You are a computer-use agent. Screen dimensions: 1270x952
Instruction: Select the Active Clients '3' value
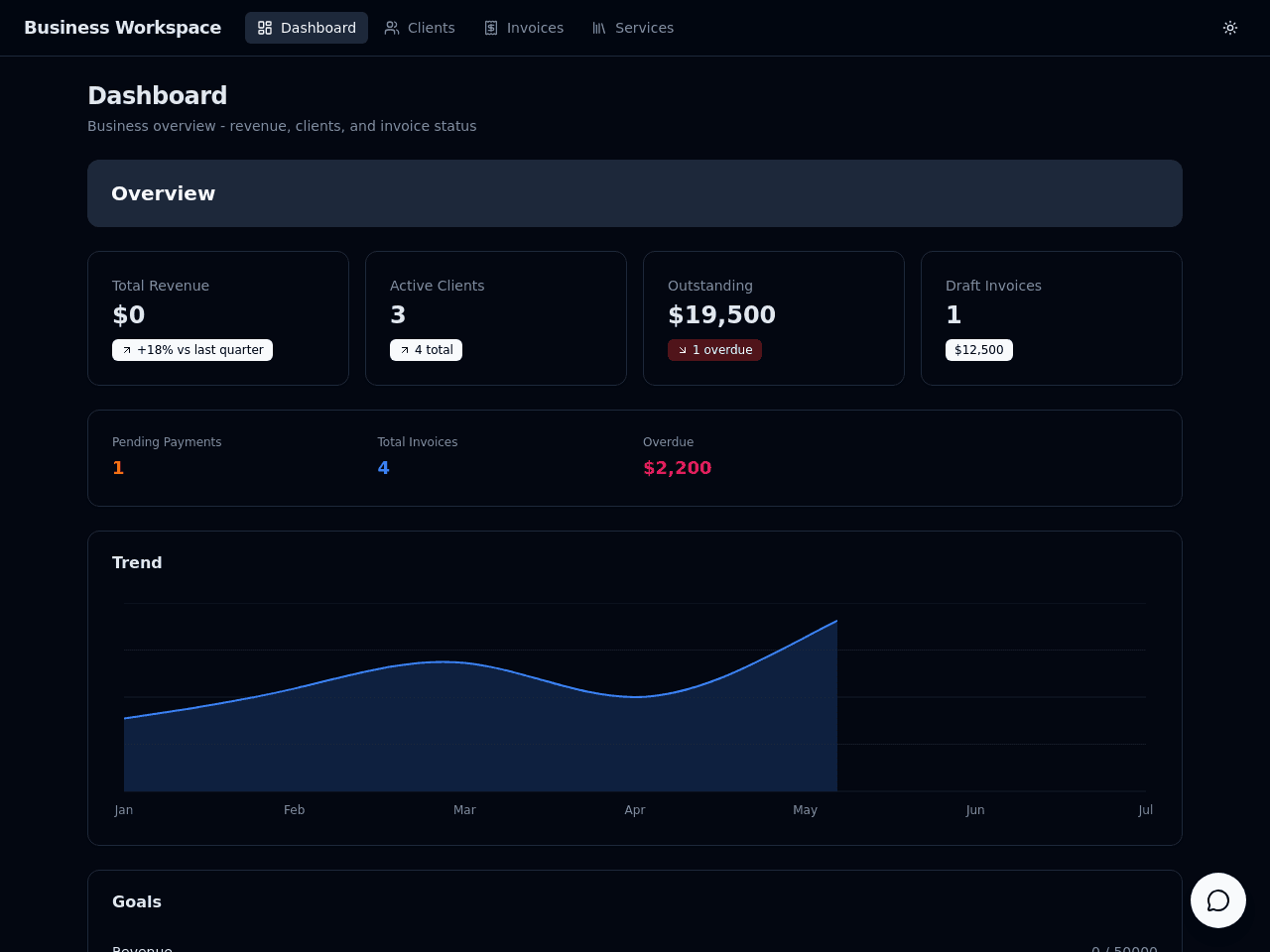[x=398, y=315]
